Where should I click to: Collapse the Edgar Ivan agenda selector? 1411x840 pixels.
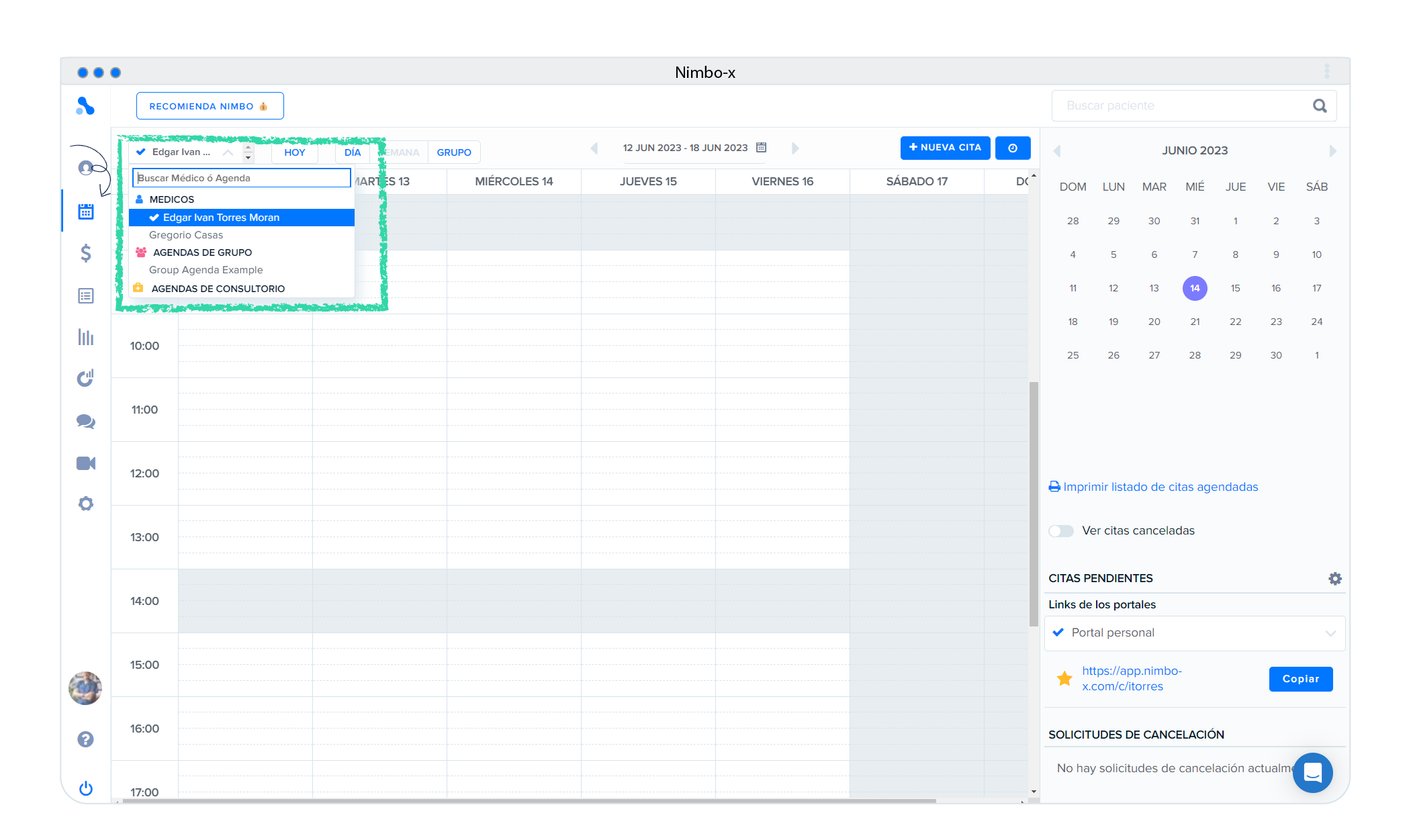(x=228, y=152)
